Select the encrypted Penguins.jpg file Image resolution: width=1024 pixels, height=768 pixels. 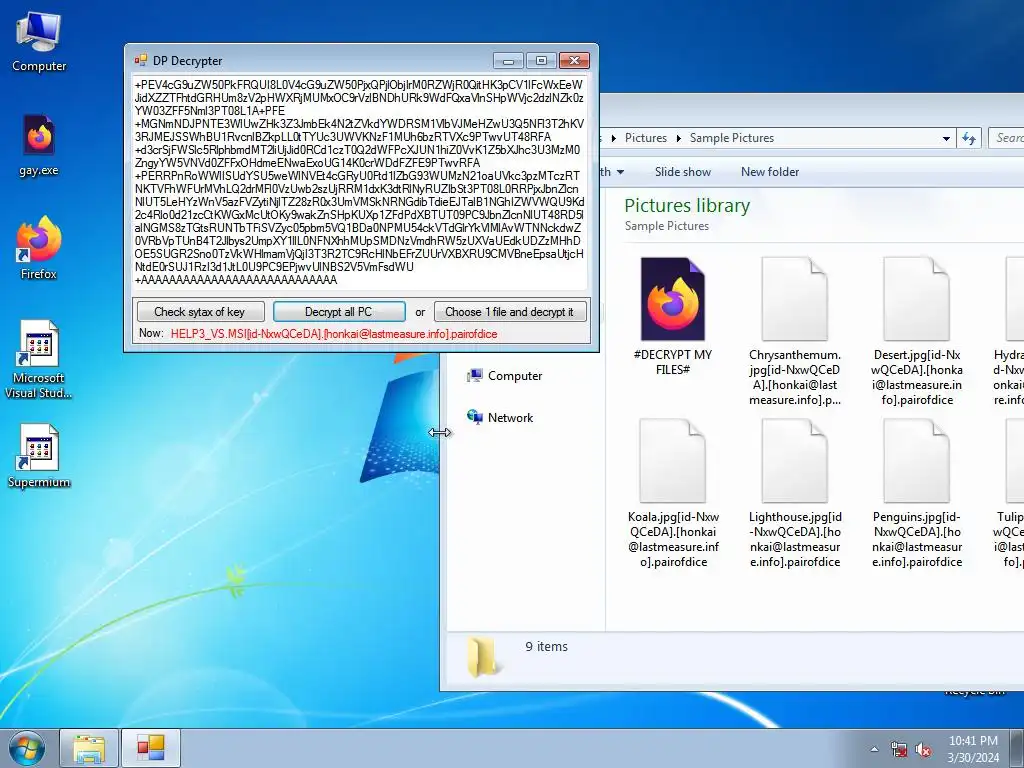916,494
